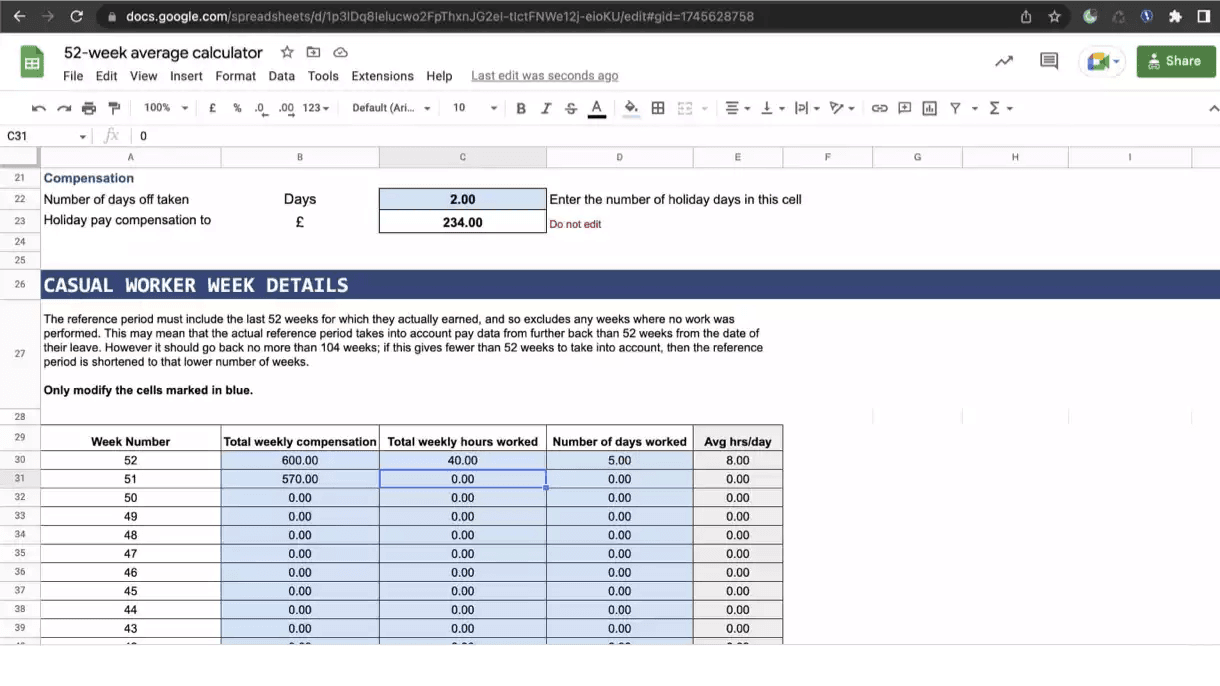Screen dimensions: 1220x686
Task: Toggle bold formatting
Action: pos(521,108)
